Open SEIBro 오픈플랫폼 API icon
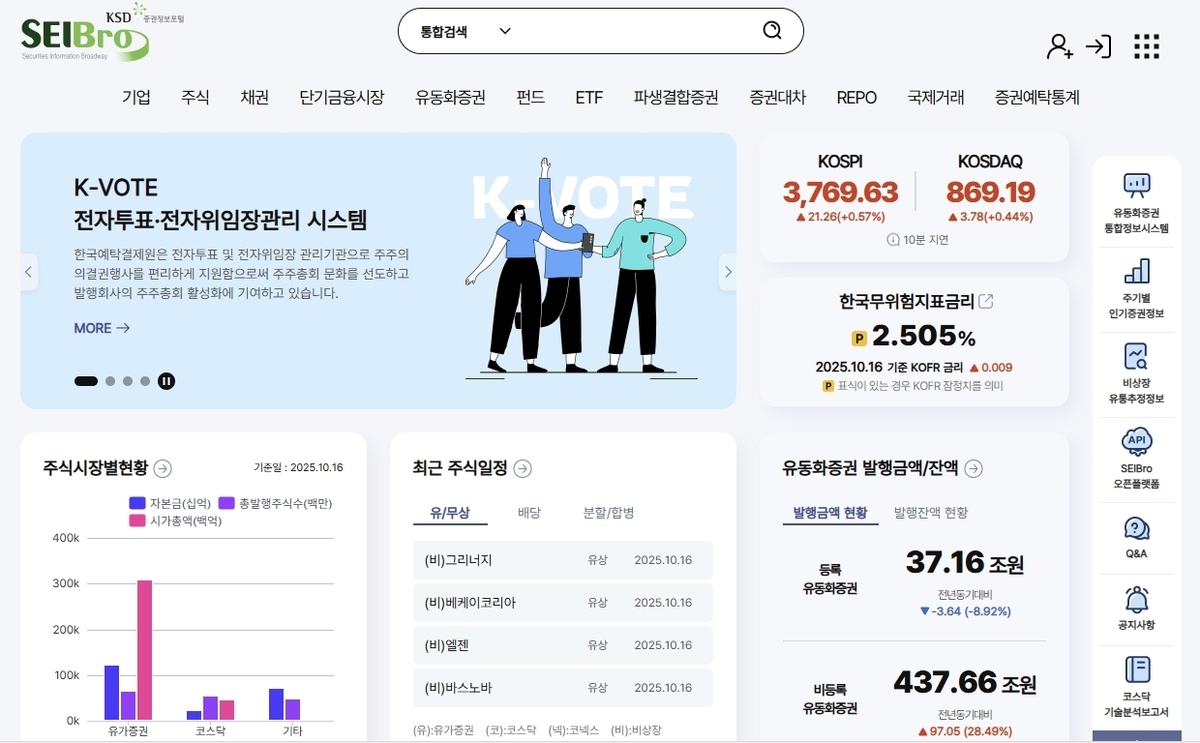The height and width of the screenshot is (743, 1200). click(1136, 458)
